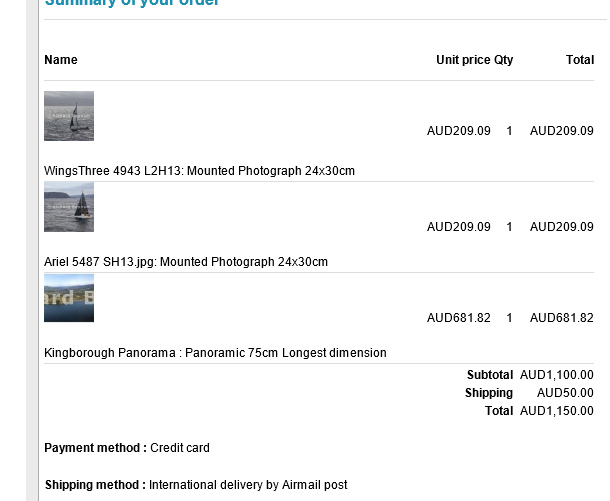Click 'International delivery by Airmail post' text

coord(248,485)
